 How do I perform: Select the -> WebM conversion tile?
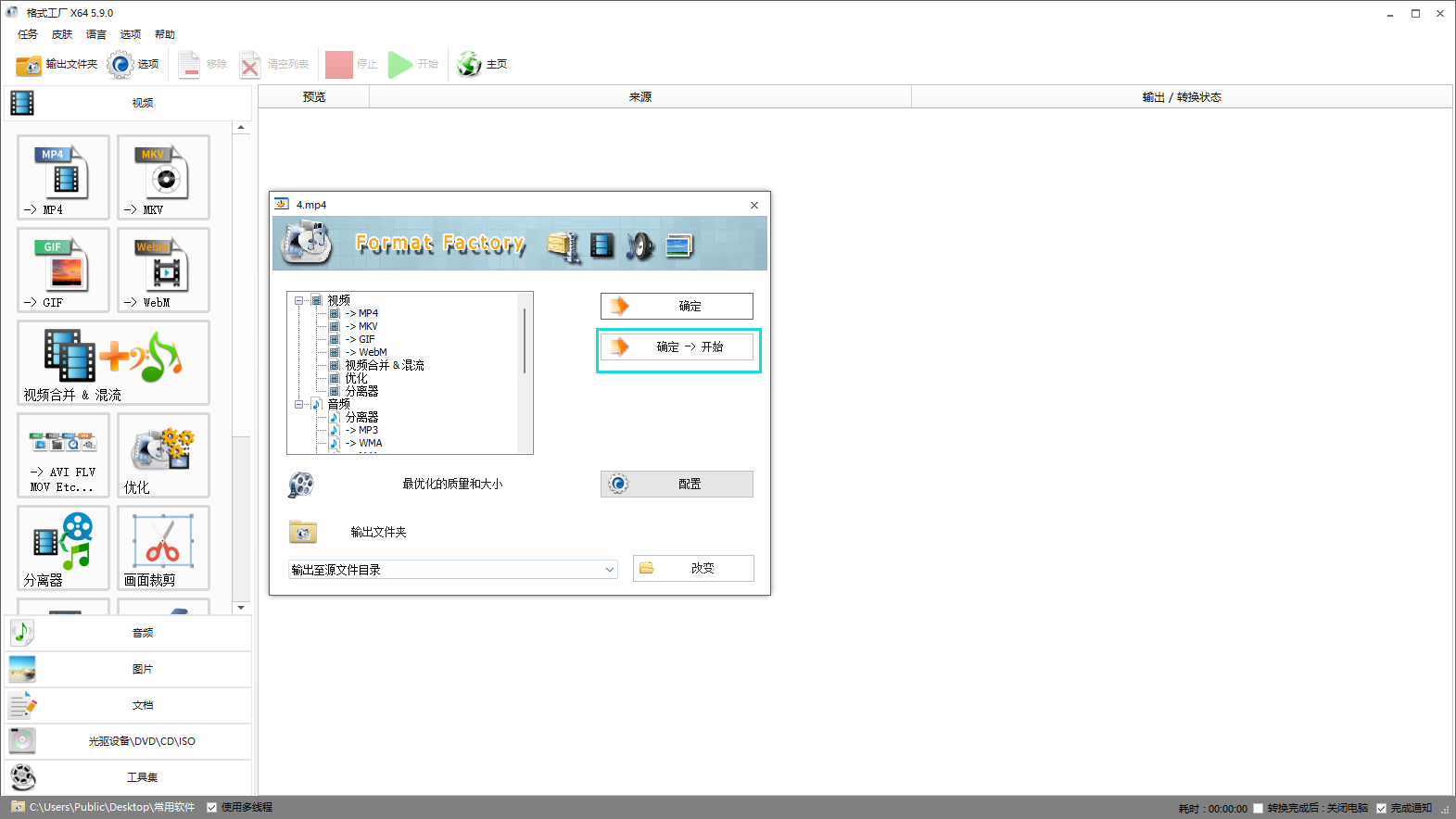pyautogui.click(x=163, y=270)
